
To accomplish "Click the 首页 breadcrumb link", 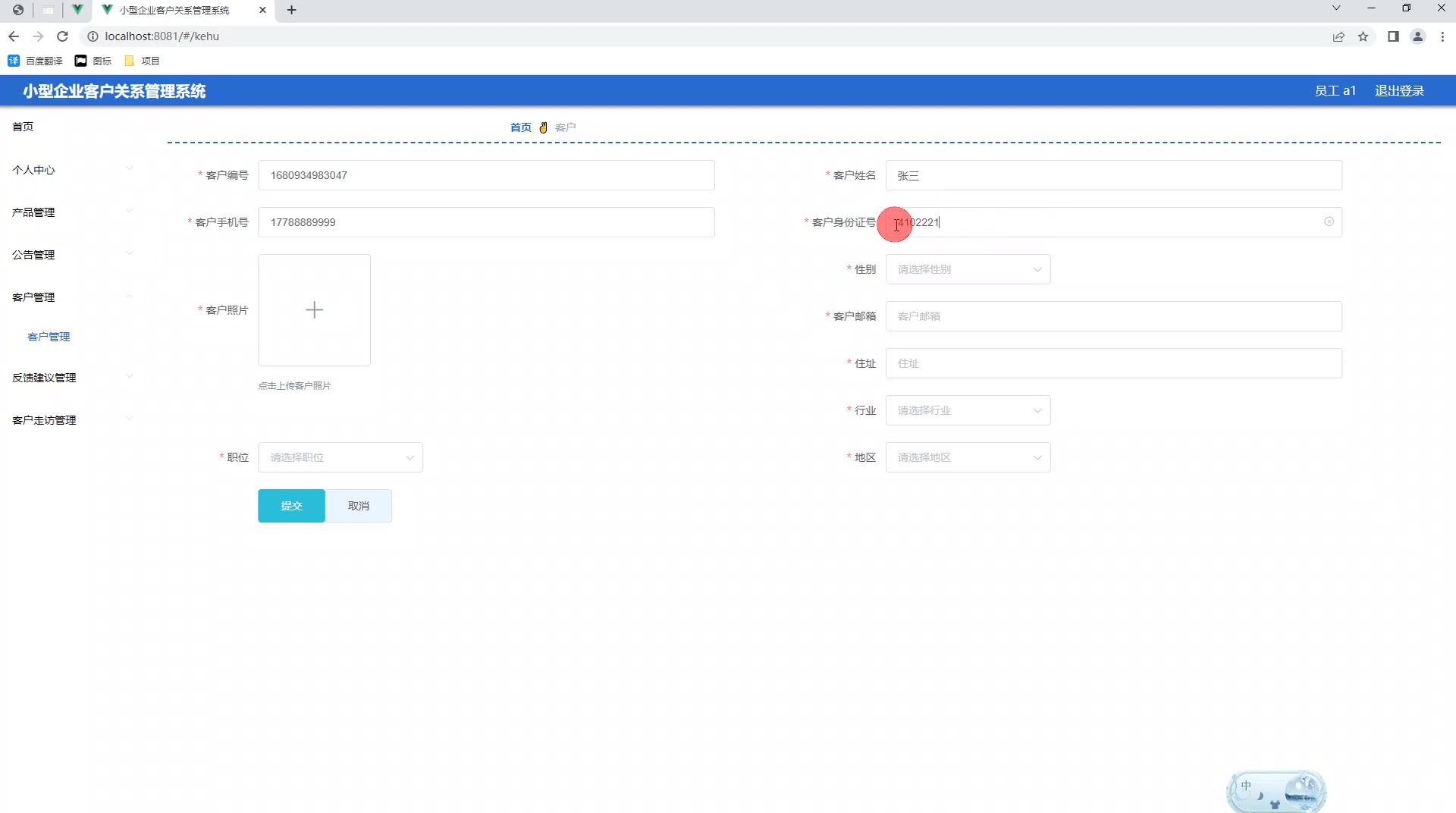I will click(520, 127).
